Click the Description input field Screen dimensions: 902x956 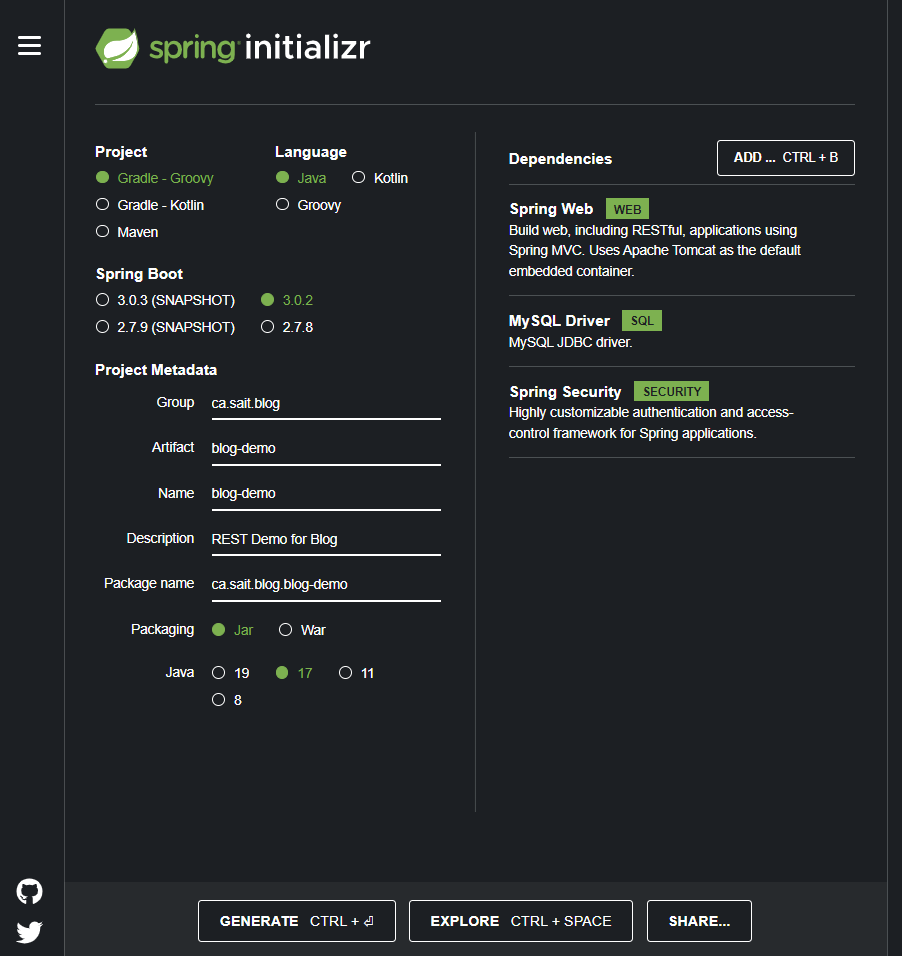pos(326,539)
